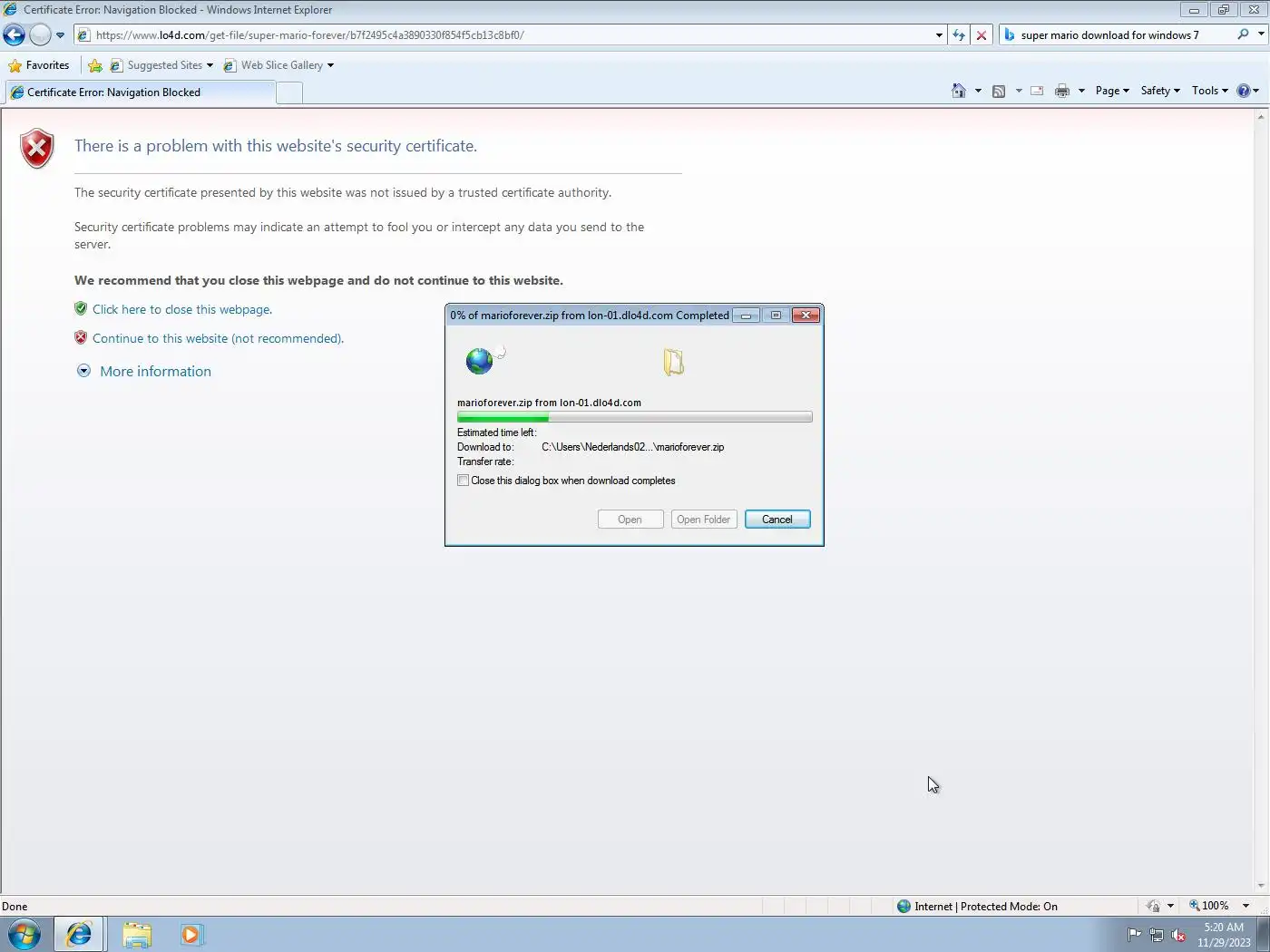Click the muted volume tray icon
The height and width of the screenshot is (952, 1270).
point(1178,935)
